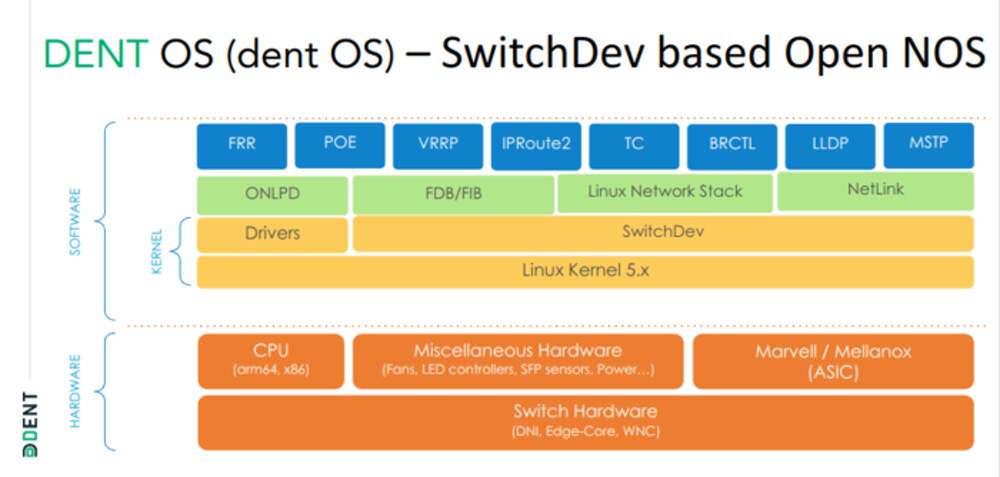Select the FDB/FIB green box
The image size is (1000, 477).
click(453, 192)
